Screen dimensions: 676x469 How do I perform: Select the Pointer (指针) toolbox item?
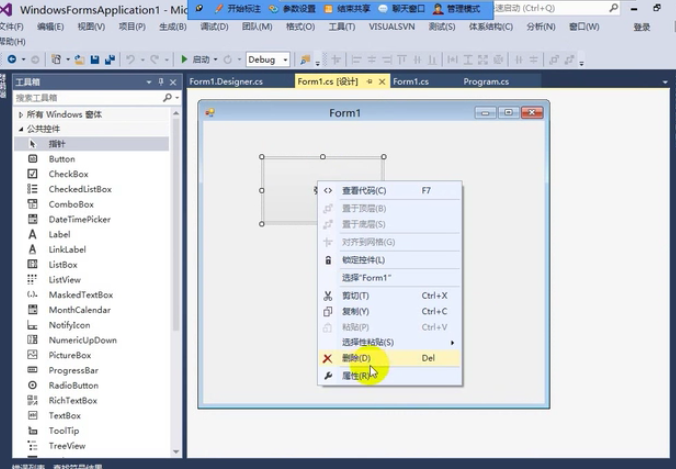pos(91,144)
